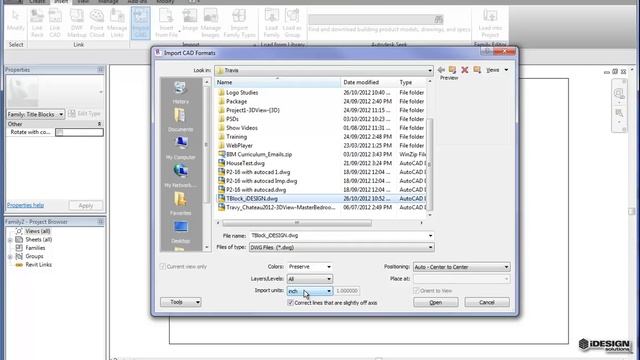This screenshot has height=360, width=640.
Task: Open the Import units dropdown
Action: click(x=310, y=291)
